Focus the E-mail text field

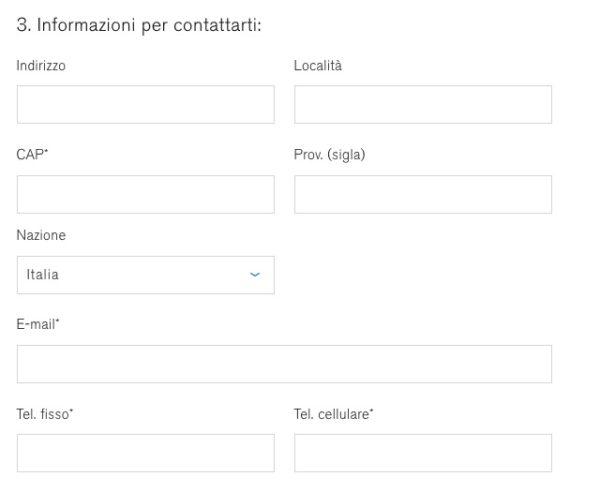click(284, 364)
